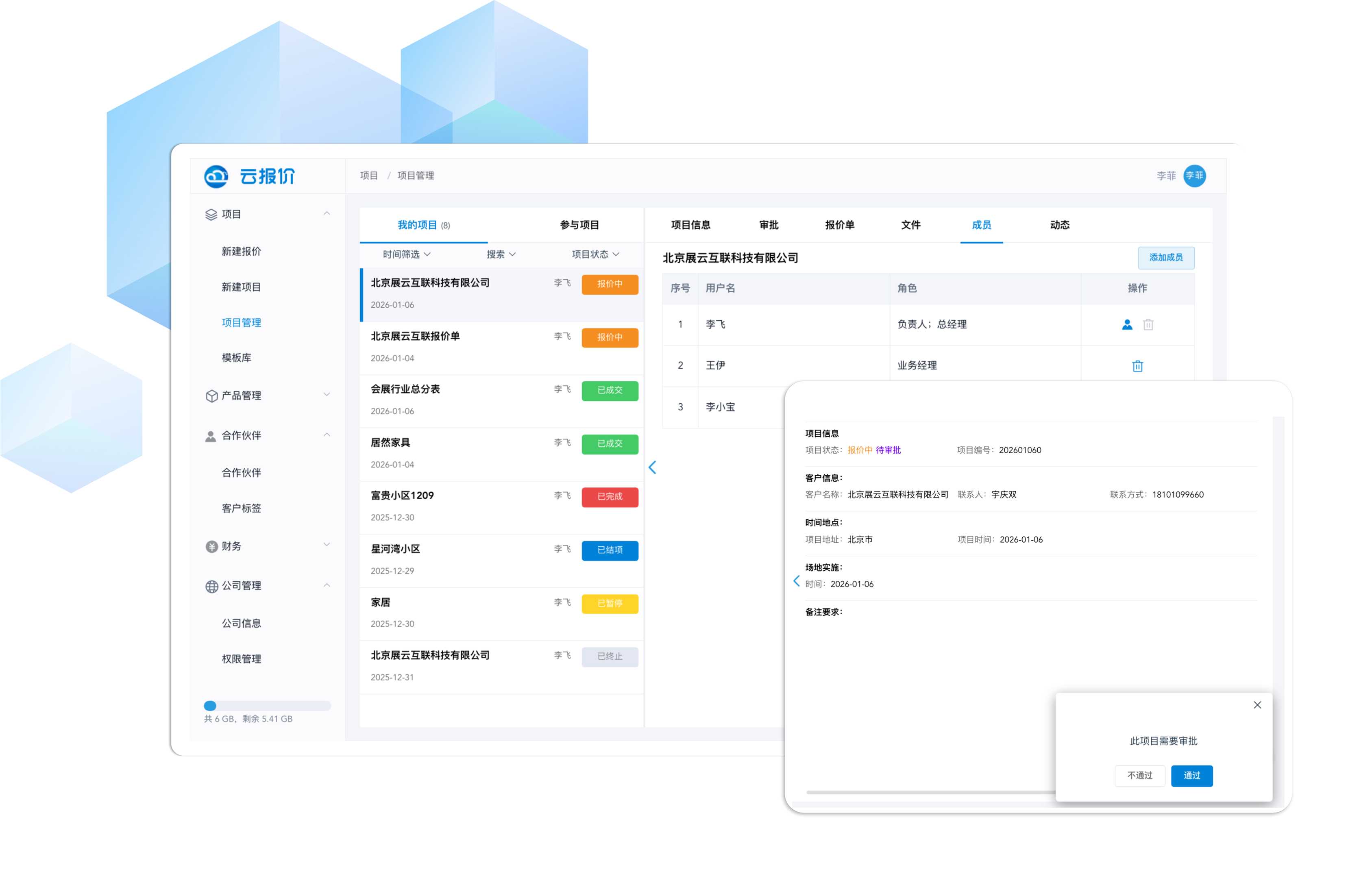Close the 此项目需要审批 approval popup
Image resolution: width=1372 pixels, height=878 pixels.
[1257, 705]
